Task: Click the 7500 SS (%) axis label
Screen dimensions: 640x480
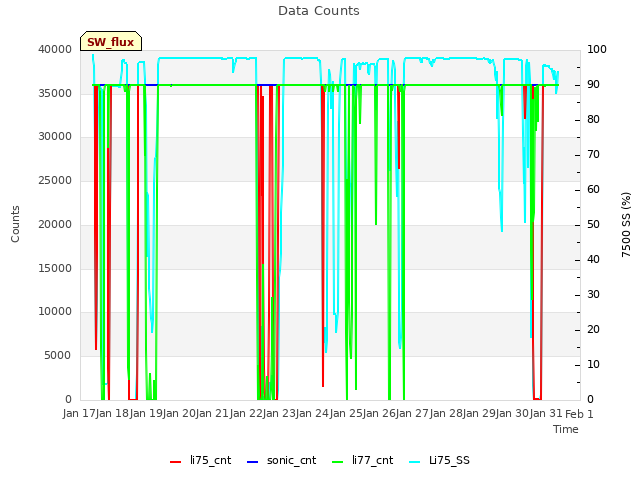Action: 626,224
